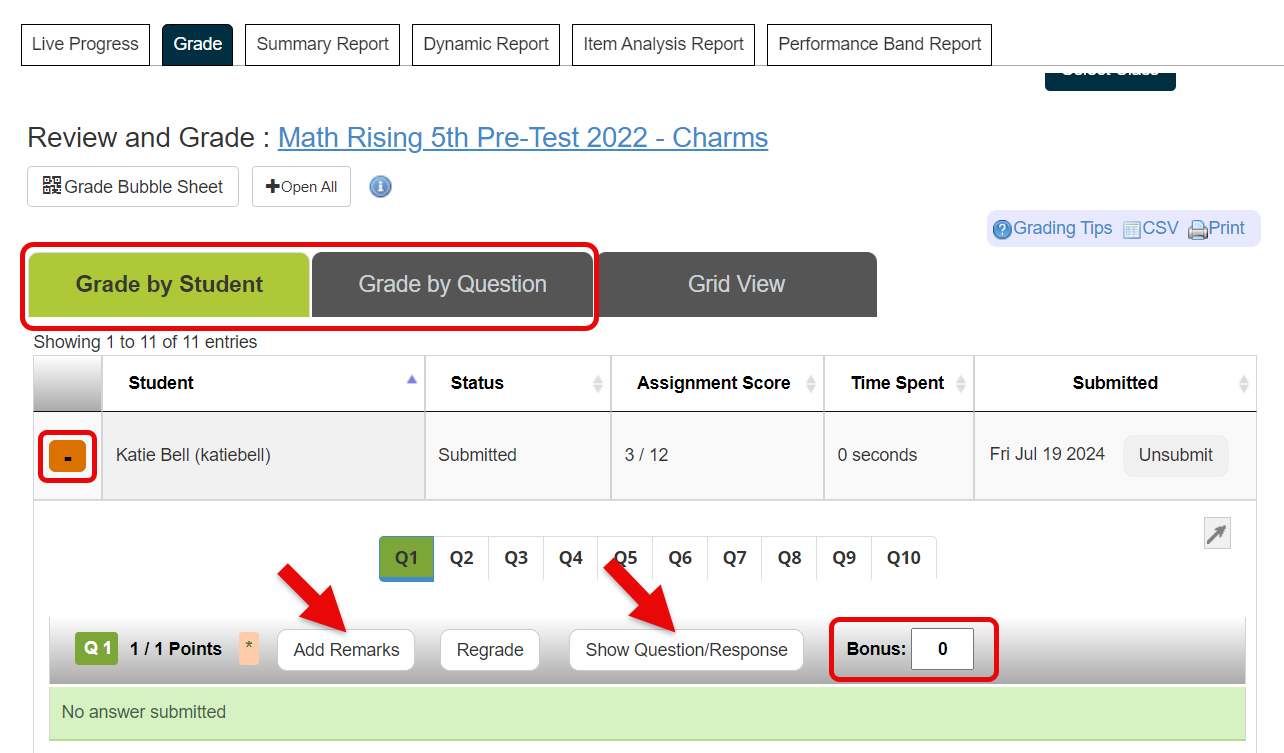Click the Q 1 green label badge
This screenshot has height=753, width=1284.
(x=97, y=649)
